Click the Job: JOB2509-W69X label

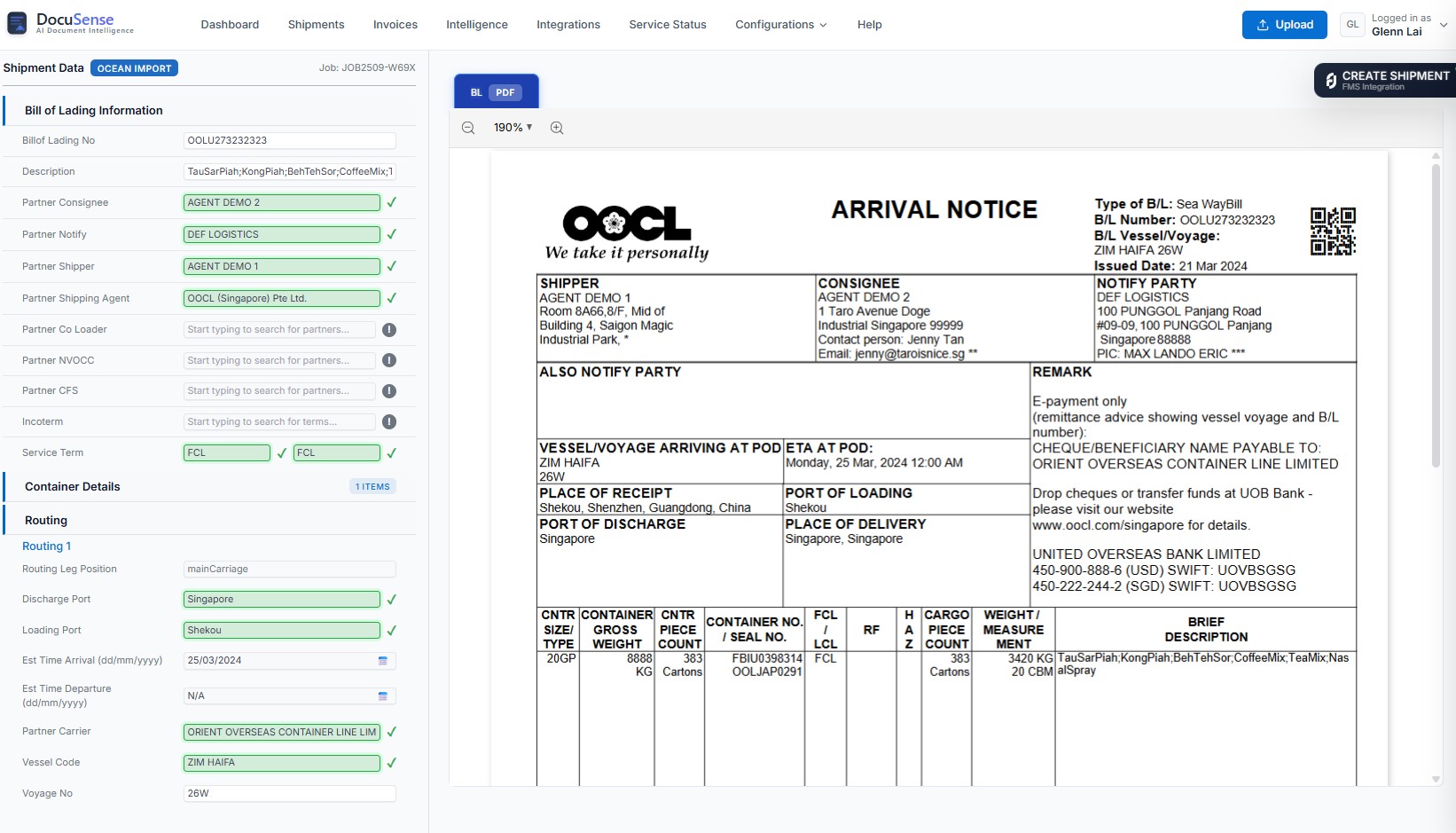pos(367,67)
